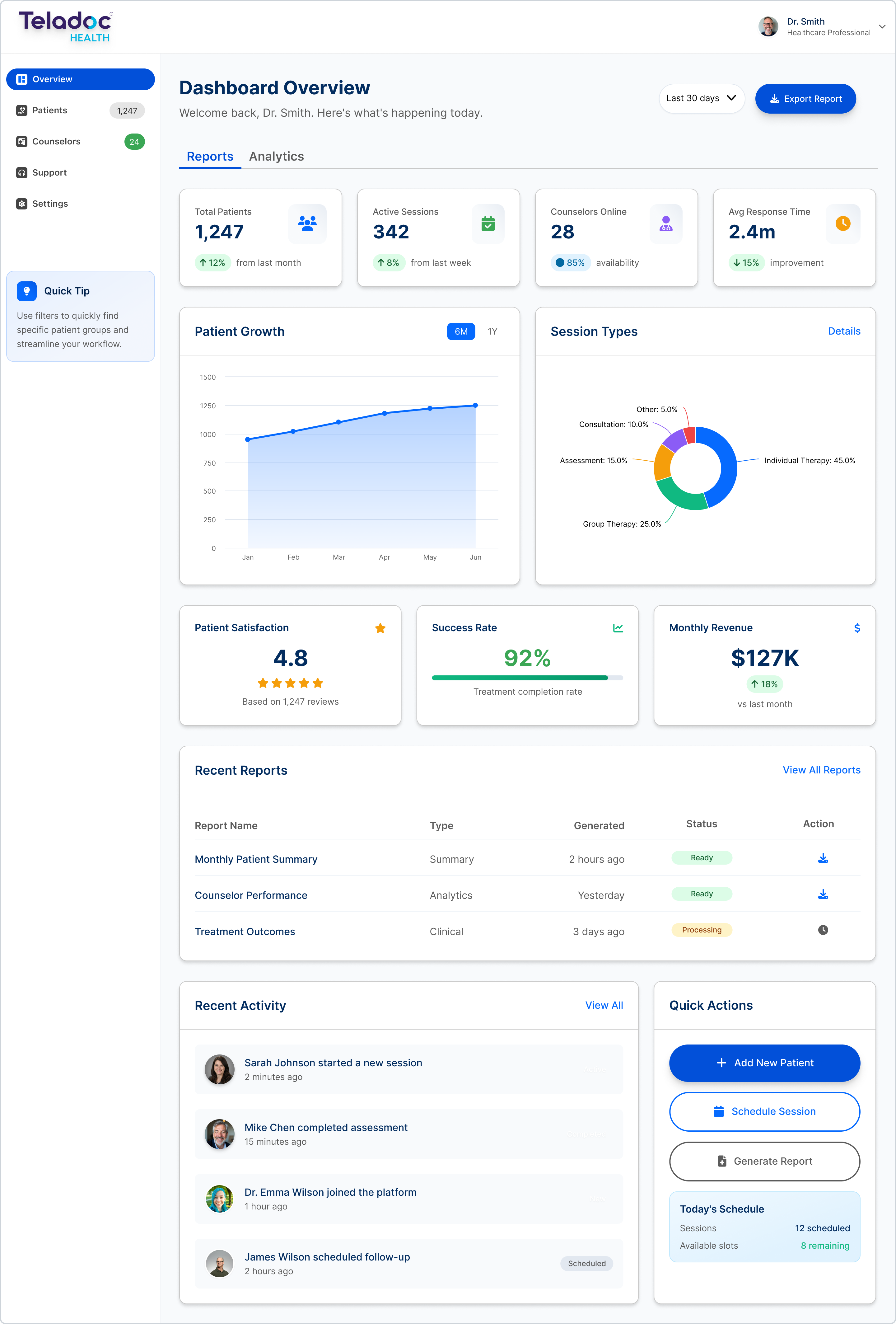Click the Success Rate progress bar

point(527,678)
